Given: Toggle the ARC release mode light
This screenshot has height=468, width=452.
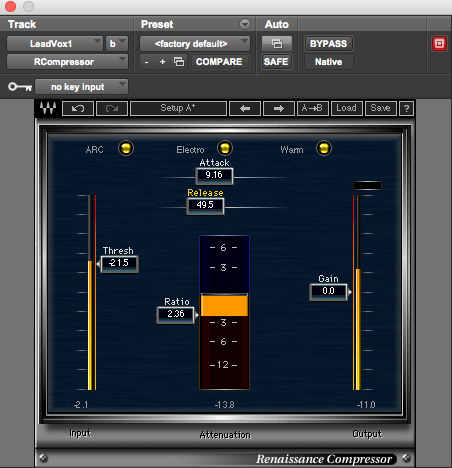Looking at the screenshot, I should pyautogui.click(x=126, y=148).
